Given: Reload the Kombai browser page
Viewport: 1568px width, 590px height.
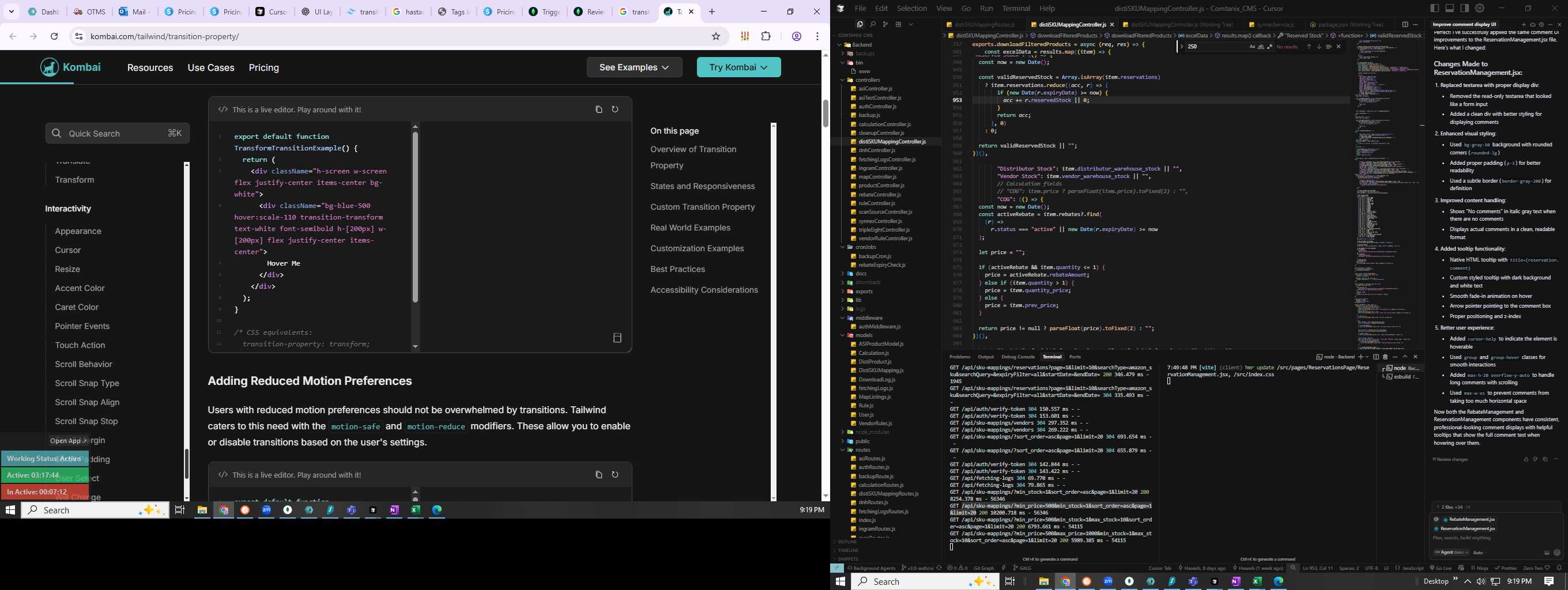Looking at the screenshot, I should point(54,36).
